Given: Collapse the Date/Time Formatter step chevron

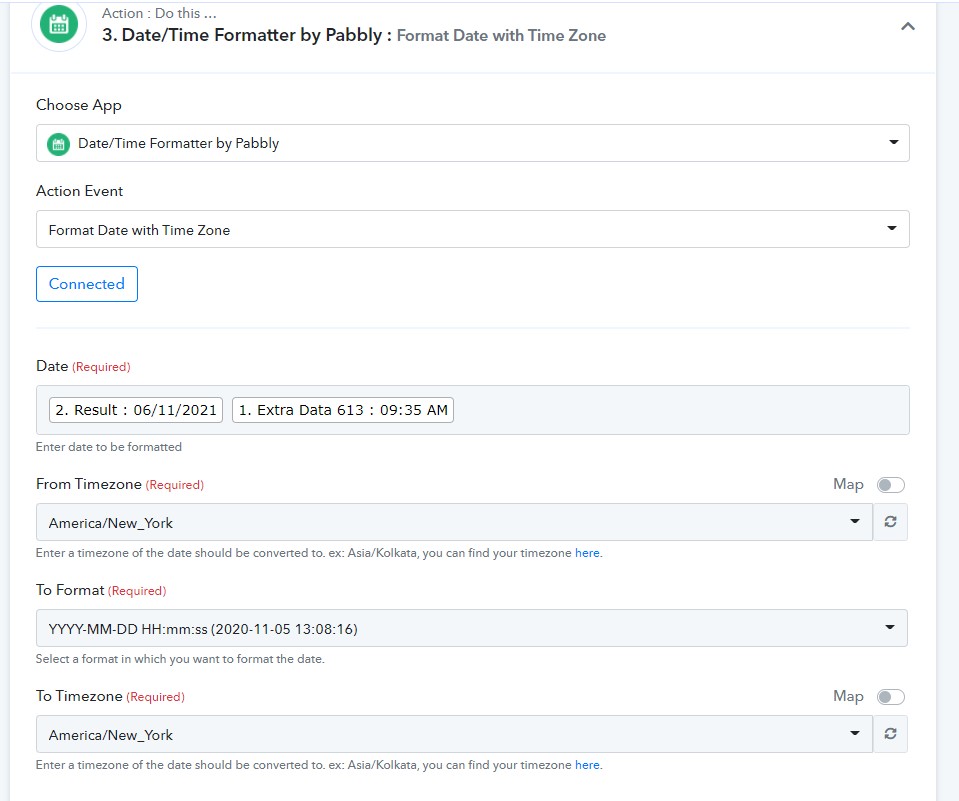Looking at the screenshot, I should click(x=907, y=27).
